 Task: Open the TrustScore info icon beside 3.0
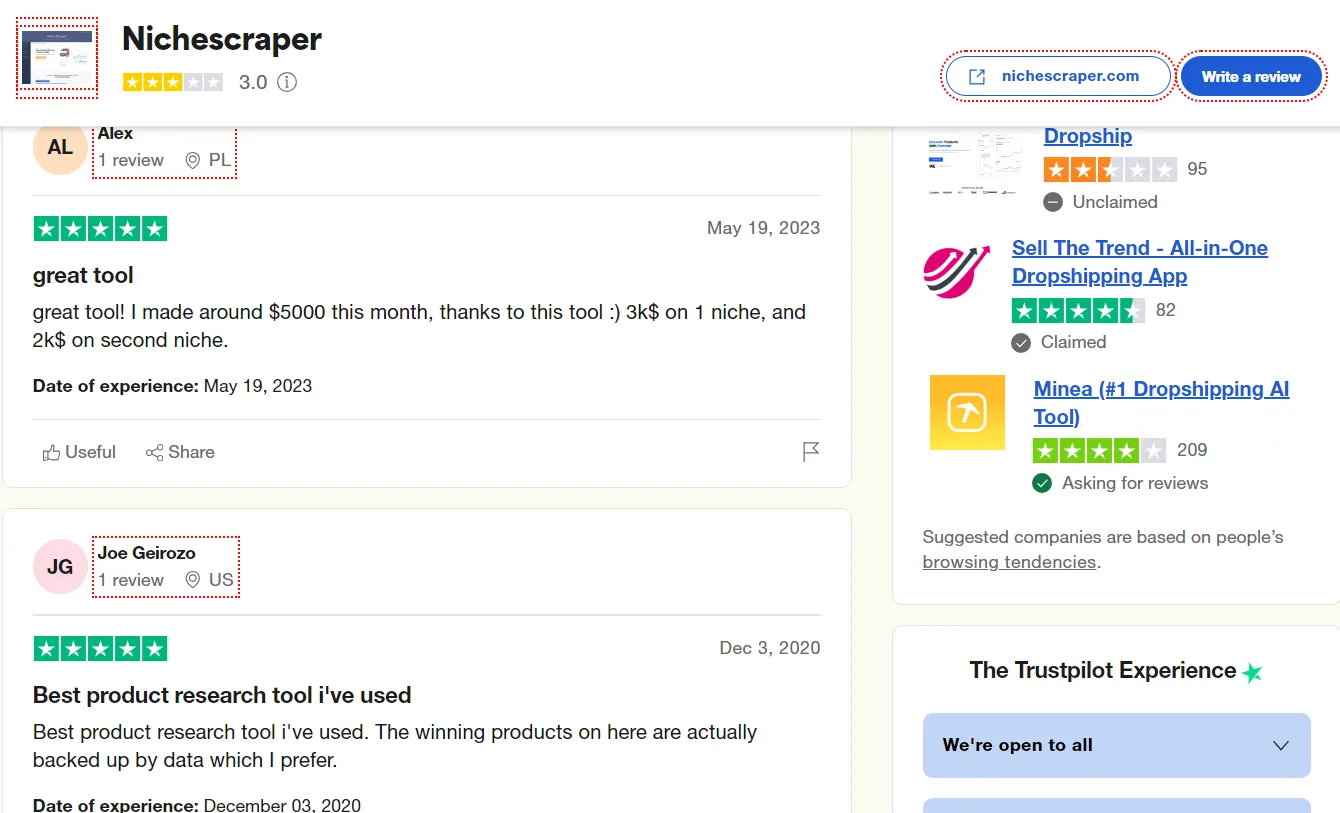[x=287, y=82]
